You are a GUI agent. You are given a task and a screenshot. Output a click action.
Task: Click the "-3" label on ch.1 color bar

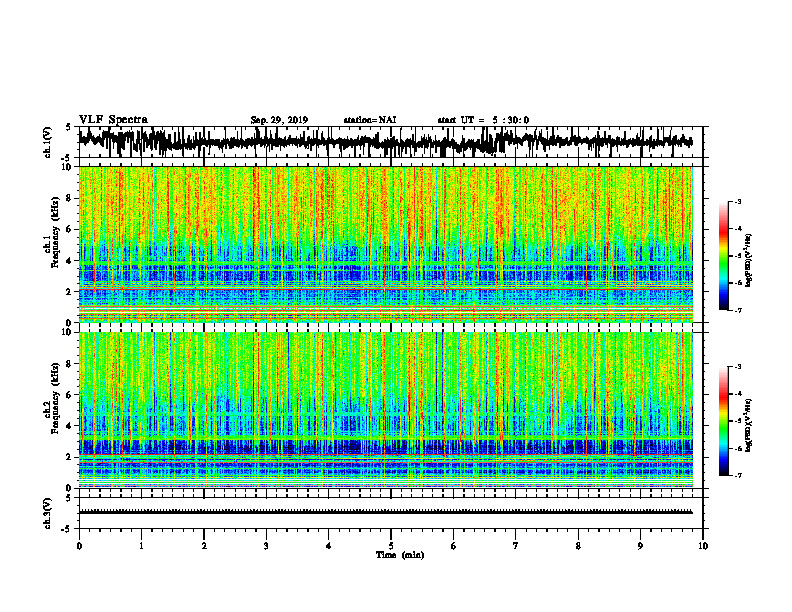click(737, 201)
